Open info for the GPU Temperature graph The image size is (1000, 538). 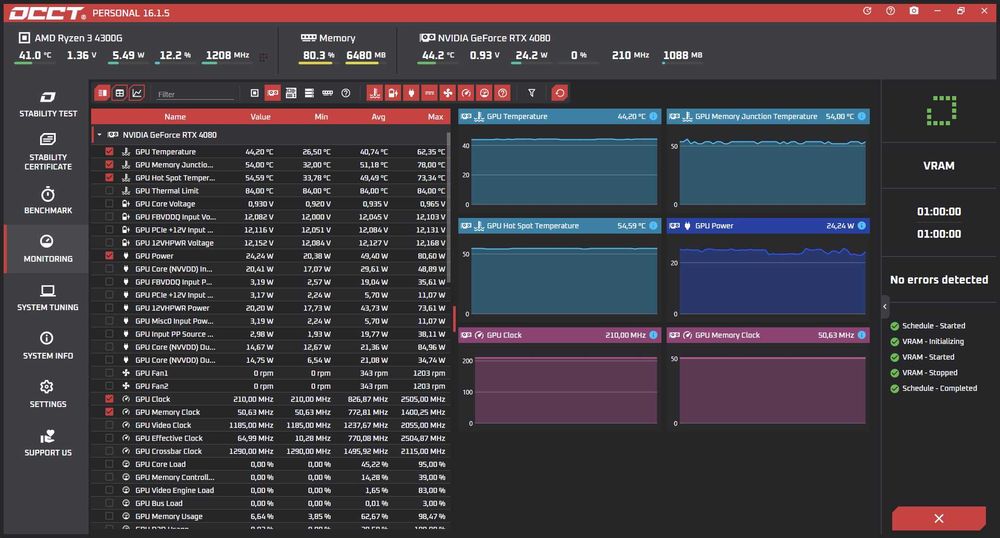click(x=653, y=116)
